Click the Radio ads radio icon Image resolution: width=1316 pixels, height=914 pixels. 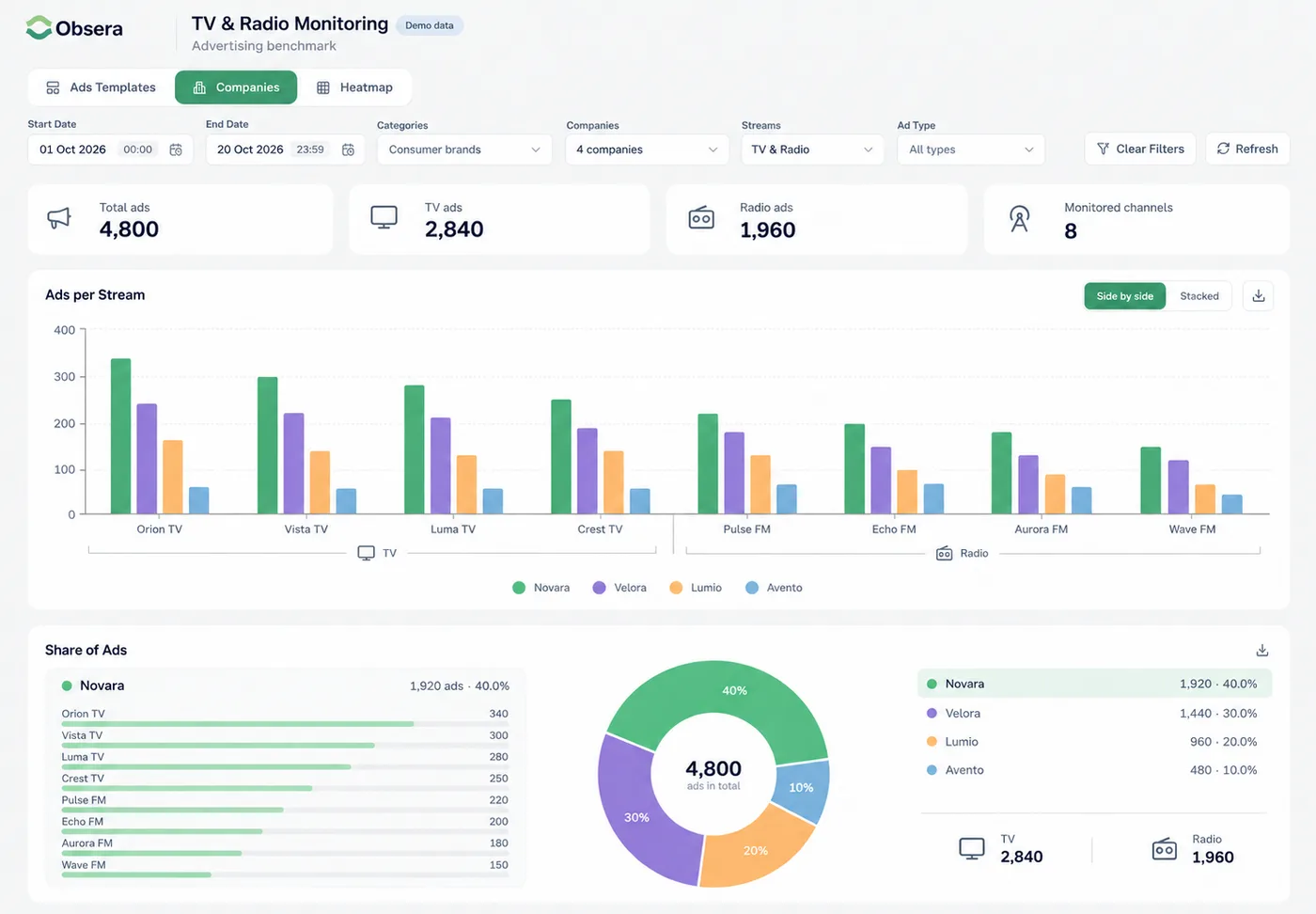click(x=701, y=218)
